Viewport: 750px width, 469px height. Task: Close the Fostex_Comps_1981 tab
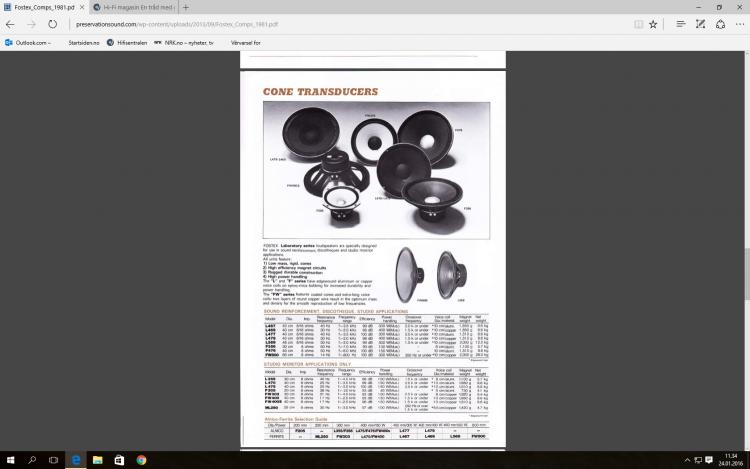point(82,7)
